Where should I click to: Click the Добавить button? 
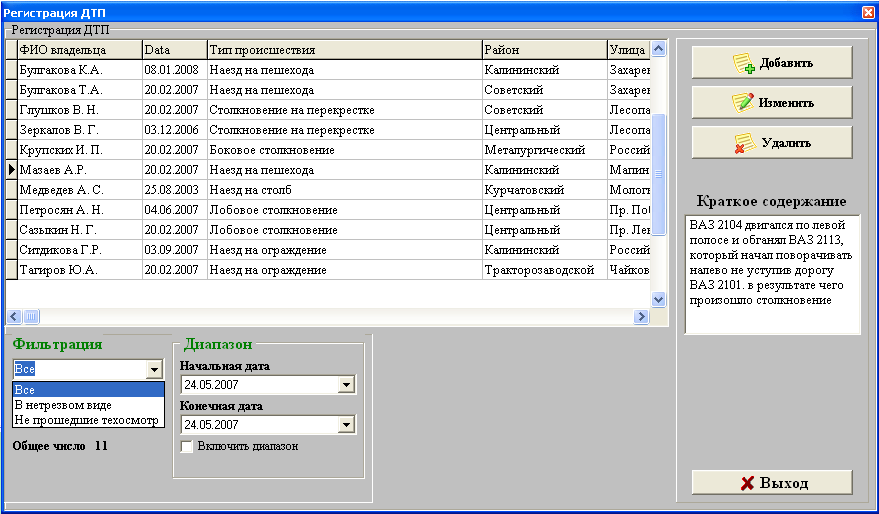(772, 63)
